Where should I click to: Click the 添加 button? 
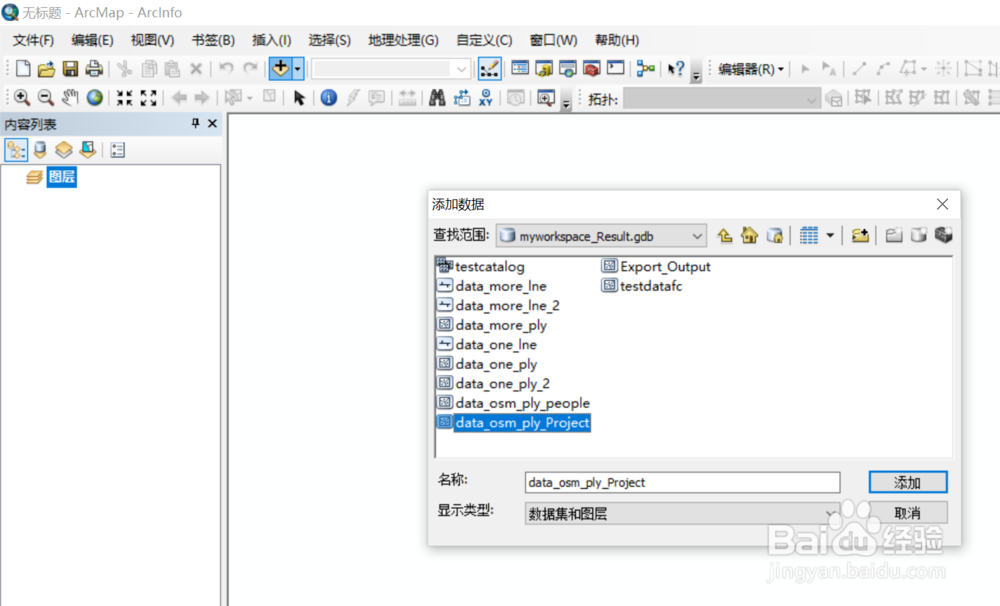pyautogui.click(x=908, y=482)
